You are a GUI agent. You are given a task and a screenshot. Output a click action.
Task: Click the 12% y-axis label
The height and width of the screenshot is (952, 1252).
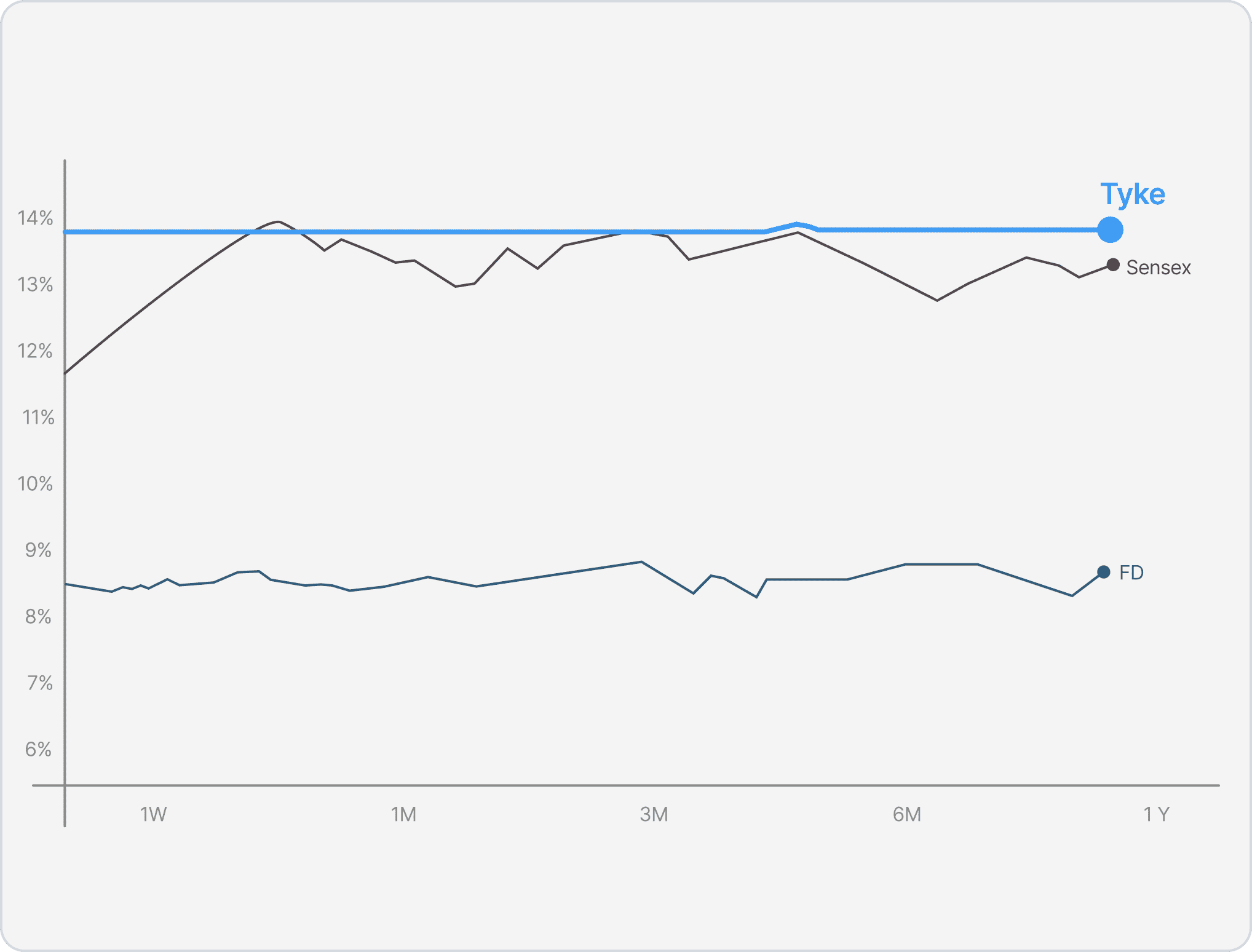[x=35, y=351]
